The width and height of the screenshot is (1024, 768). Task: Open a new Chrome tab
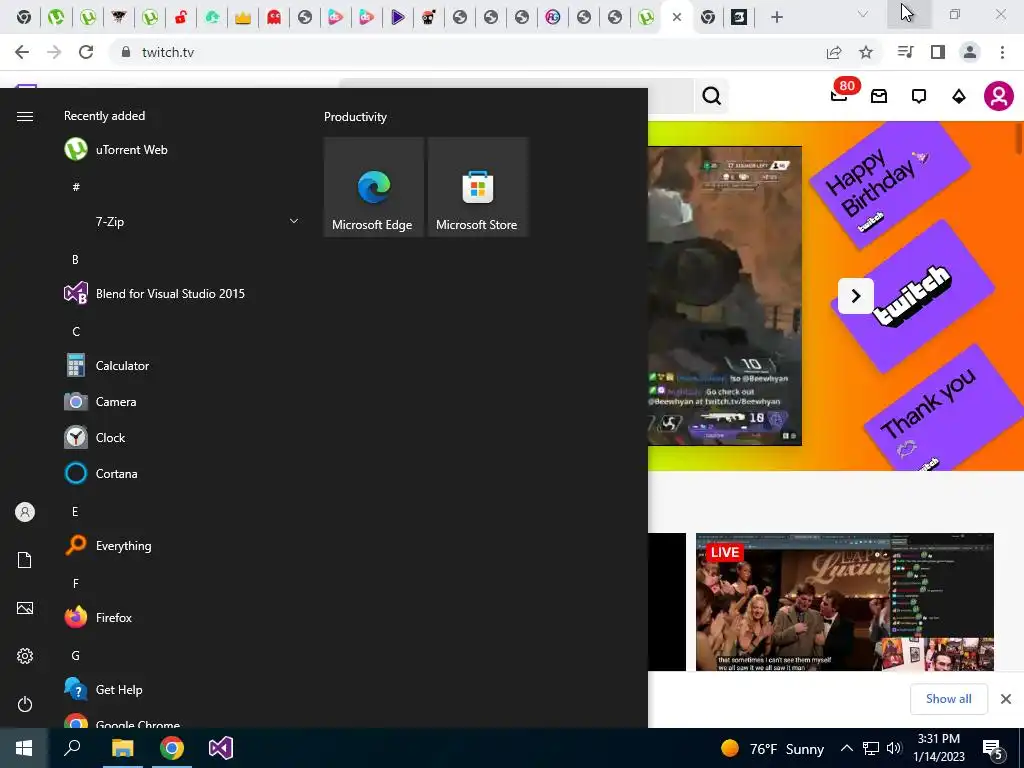pos(776,17)
